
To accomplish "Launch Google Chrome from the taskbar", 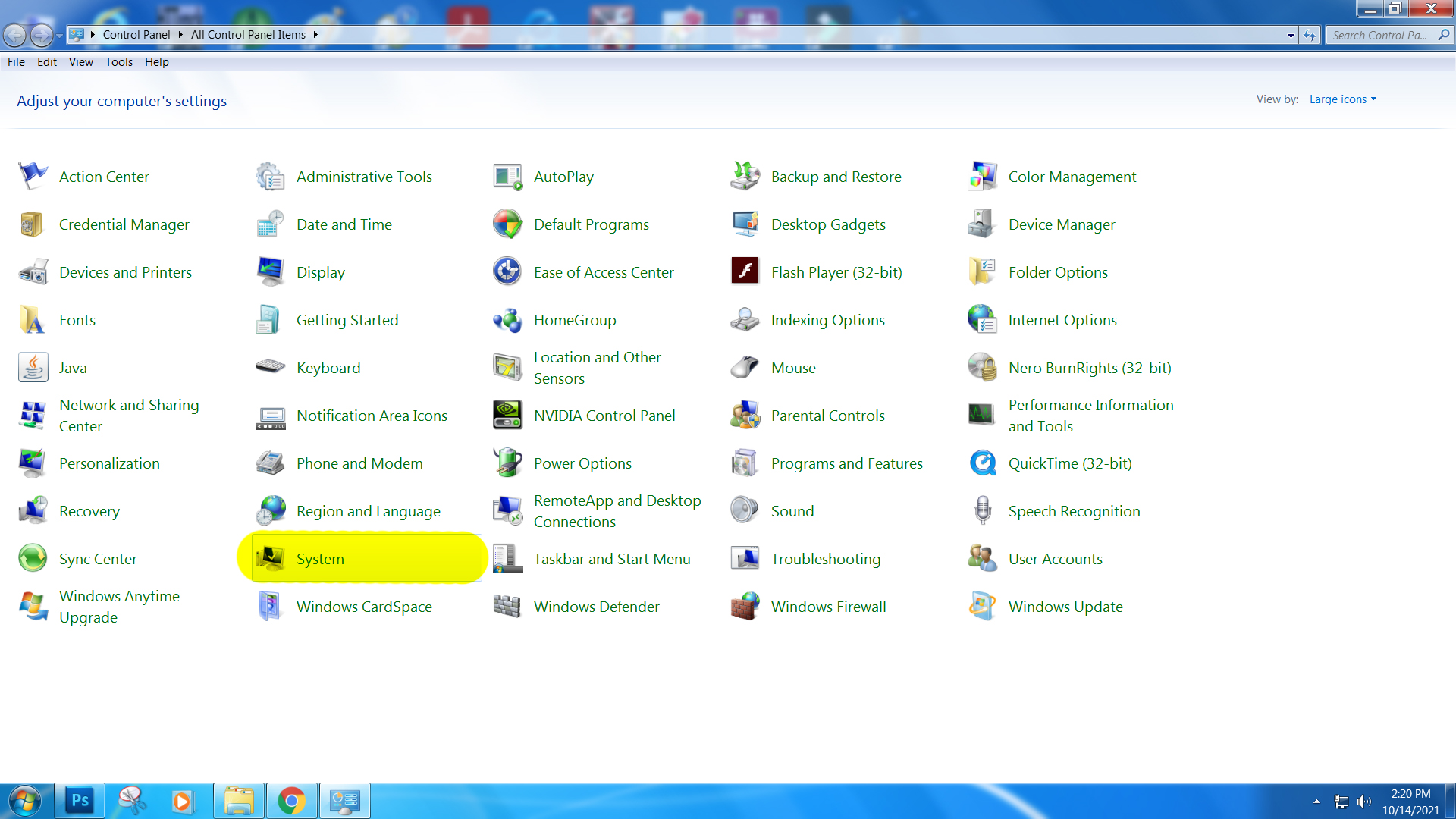I will click(291, 801).
